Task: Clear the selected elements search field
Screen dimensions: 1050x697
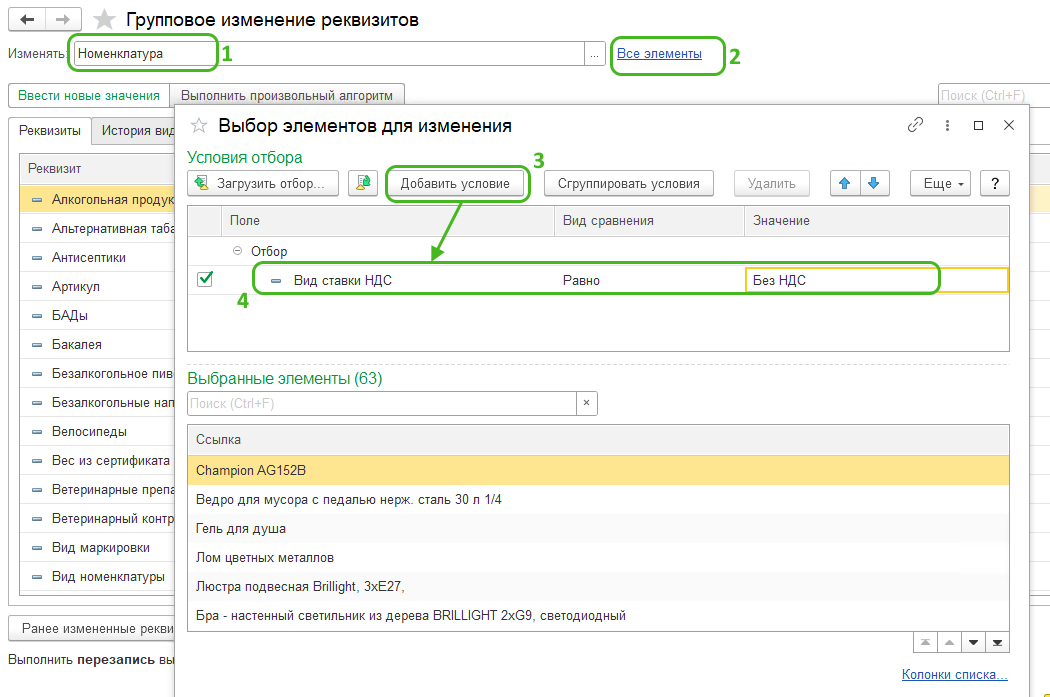Action: pyautogui.click(x=587, y=403)
